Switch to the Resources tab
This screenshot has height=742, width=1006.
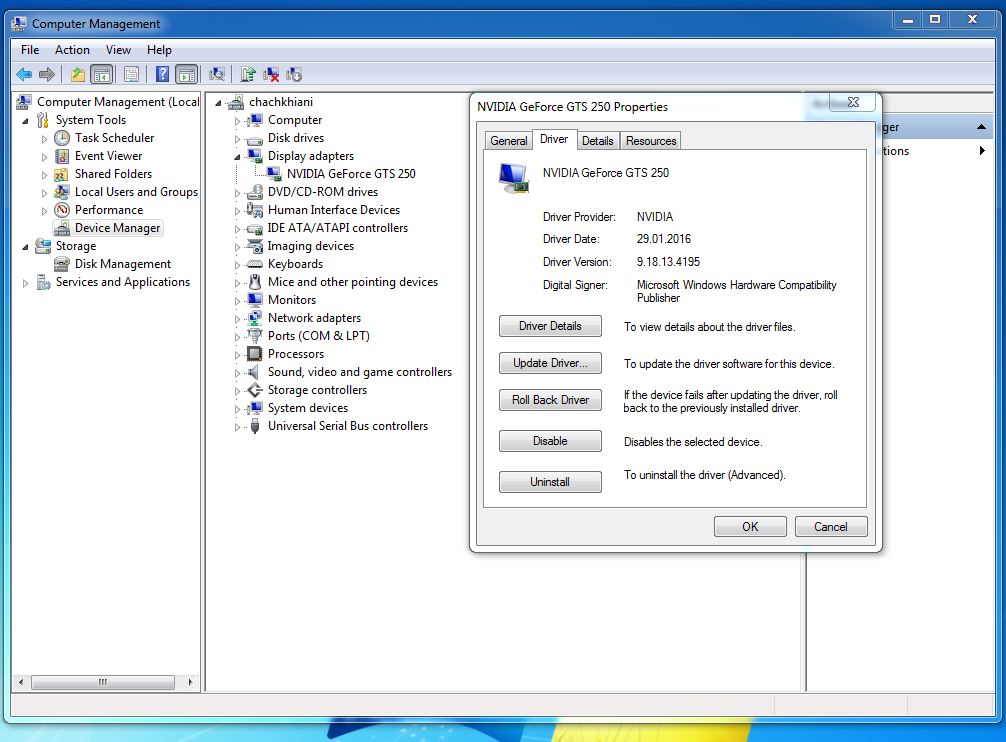pyautogui.click(x=651, y=141)
